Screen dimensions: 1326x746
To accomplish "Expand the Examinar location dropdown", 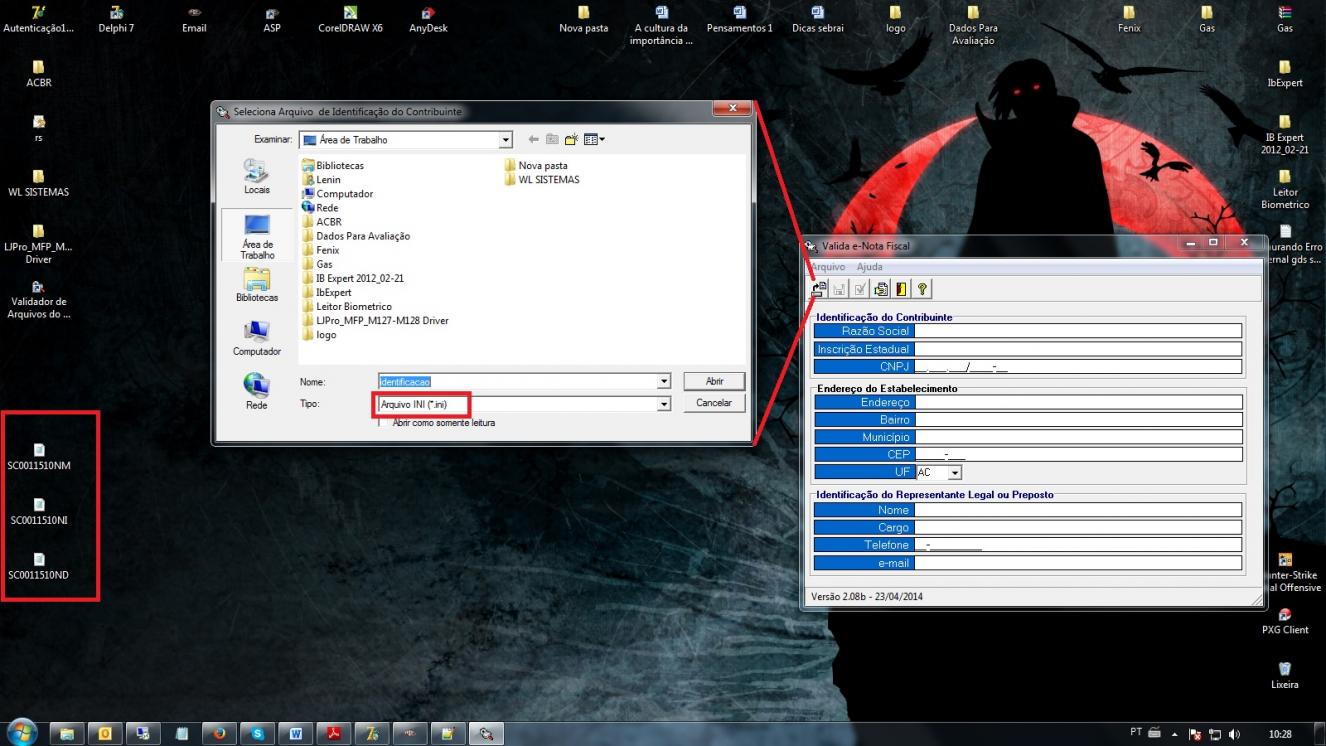I will tap(506, 140).
